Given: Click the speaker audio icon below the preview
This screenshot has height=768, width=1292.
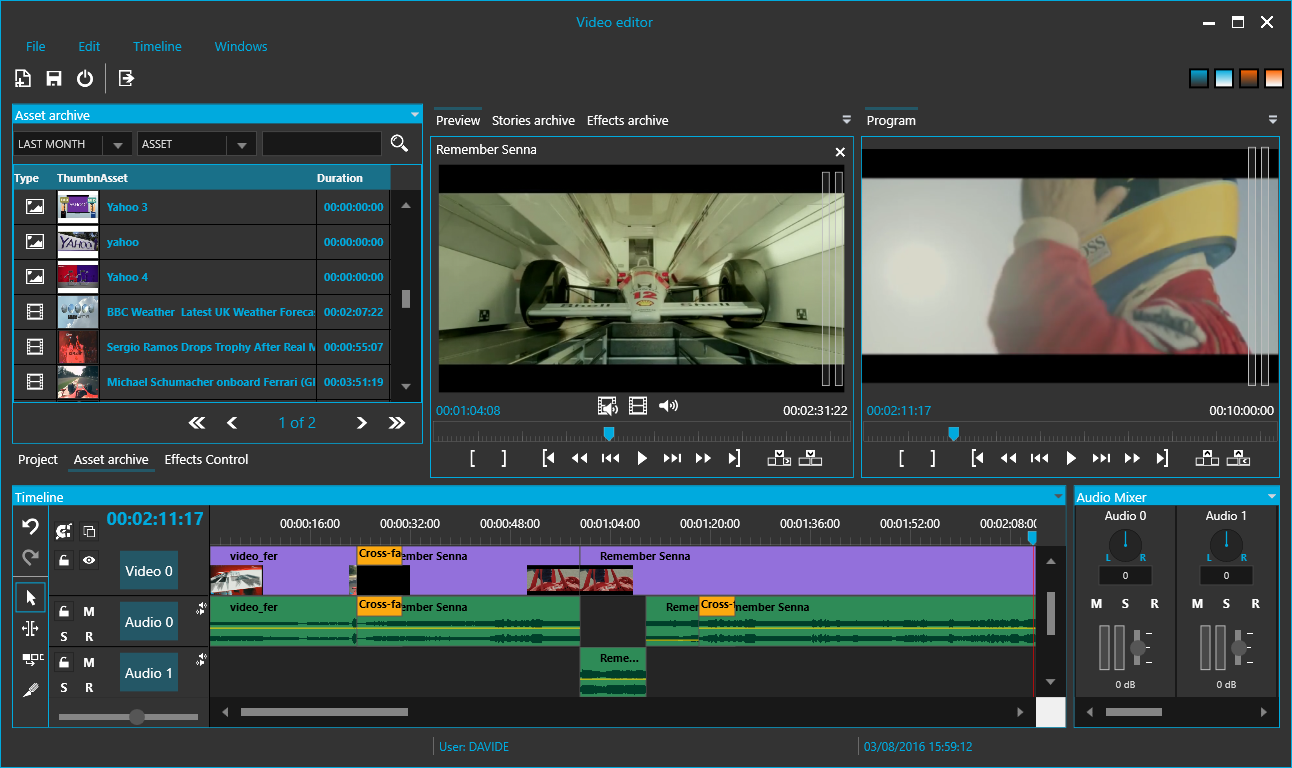Looking at the screenshot, I should (668, 406).
